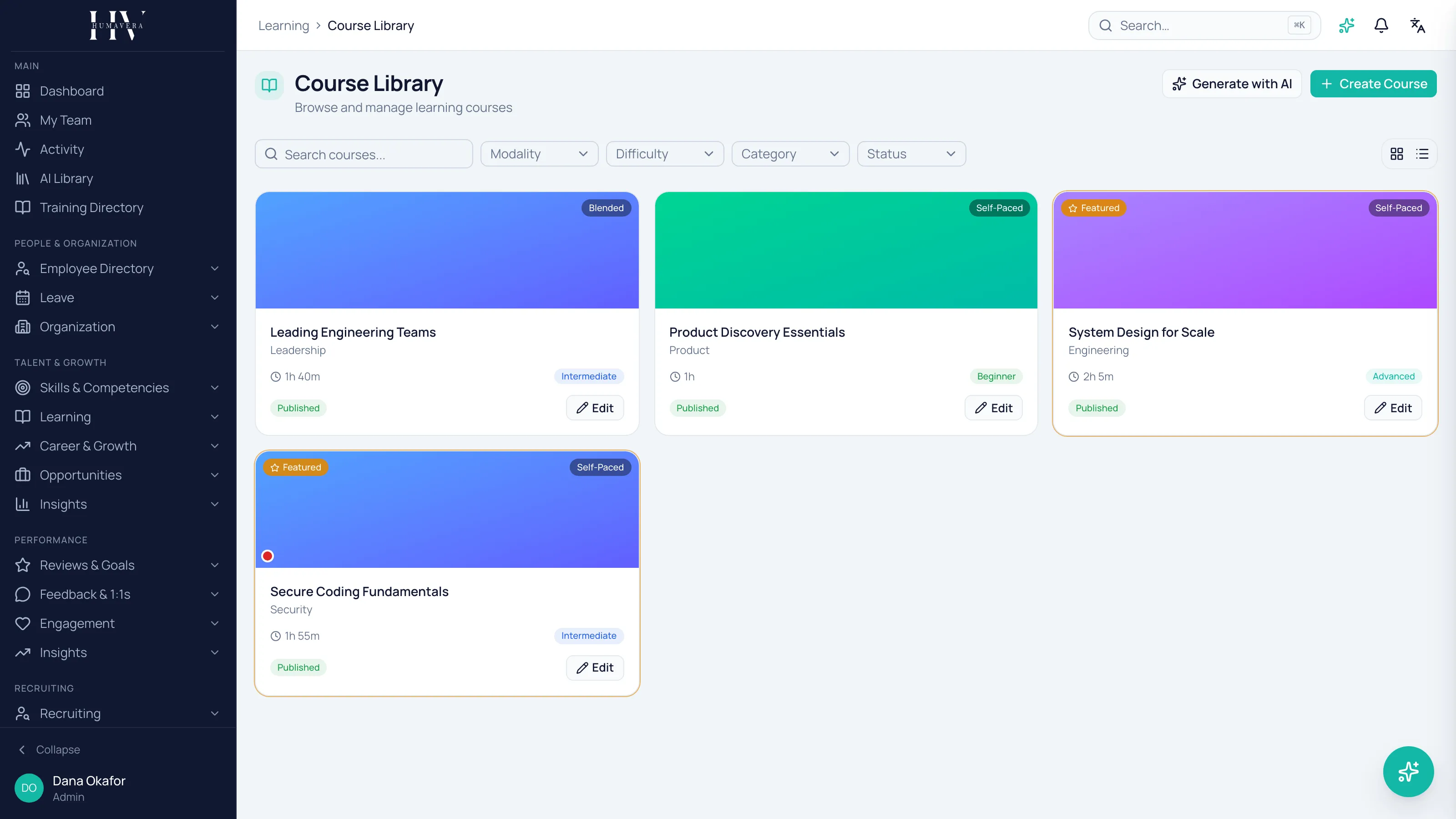Open Leading Engineering Teams course thumbnail
The width and height of the screenshot is (1456, 819).
(446, 250)
